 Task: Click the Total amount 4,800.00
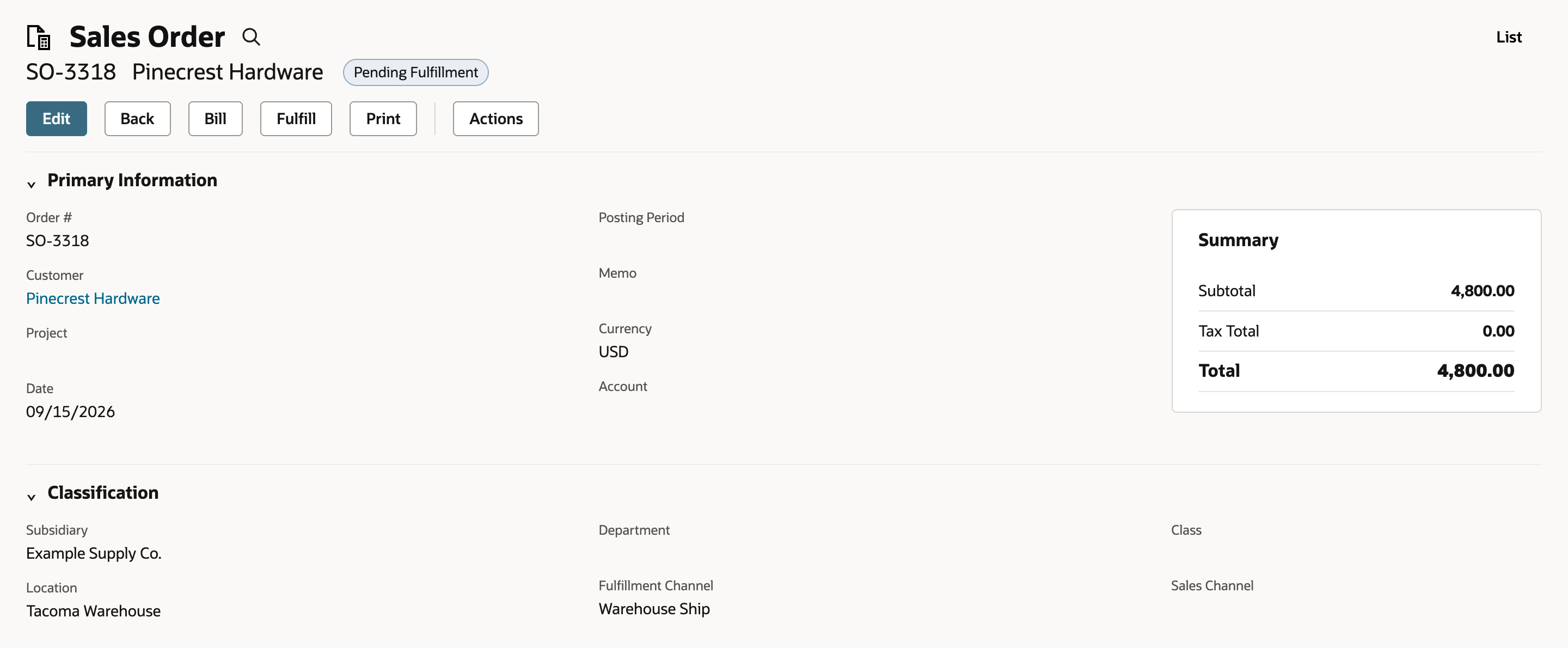click(1476, 371)
